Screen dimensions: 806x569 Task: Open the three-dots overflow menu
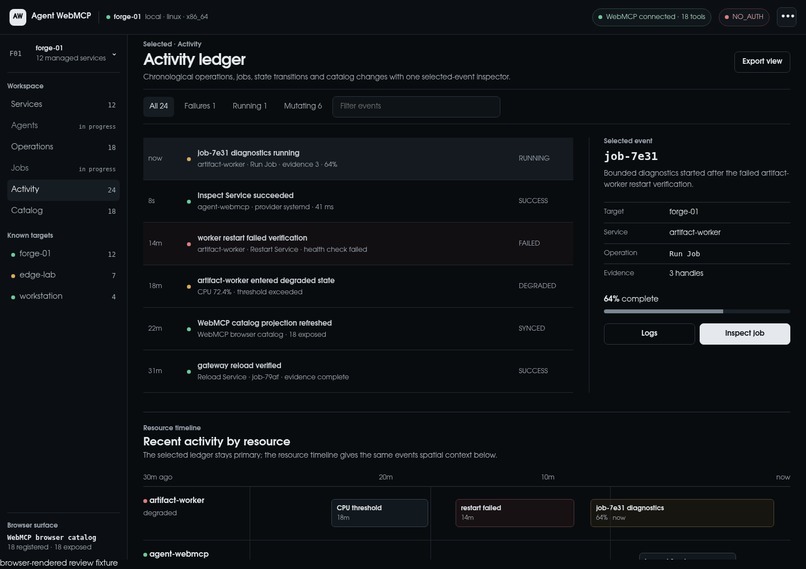click(x=787, y=16)
